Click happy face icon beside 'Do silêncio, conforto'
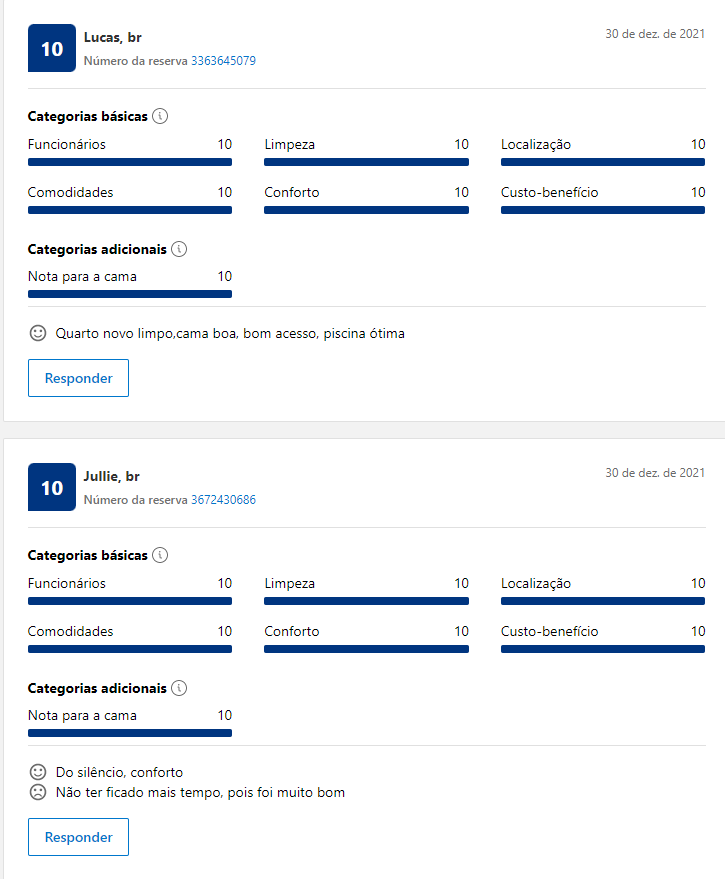The image size is (725, 879). point(38,772)
